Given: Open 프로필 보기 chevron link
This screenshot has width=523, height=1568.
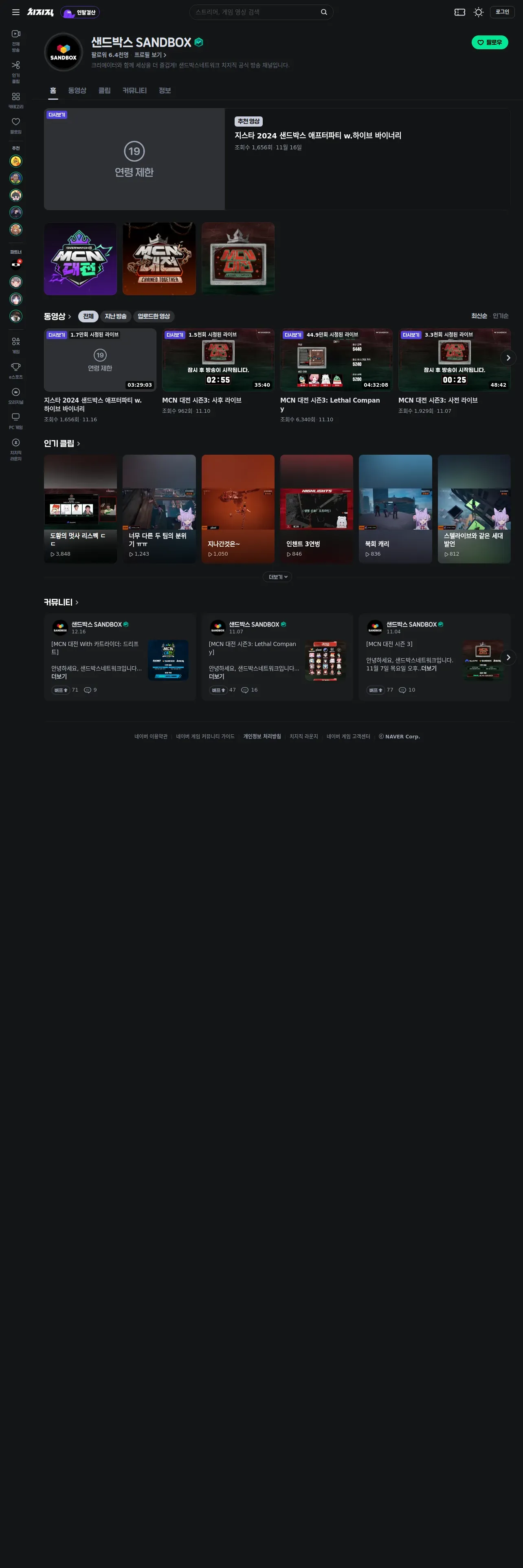Looking at the screenshot, I should coord(150,55).
